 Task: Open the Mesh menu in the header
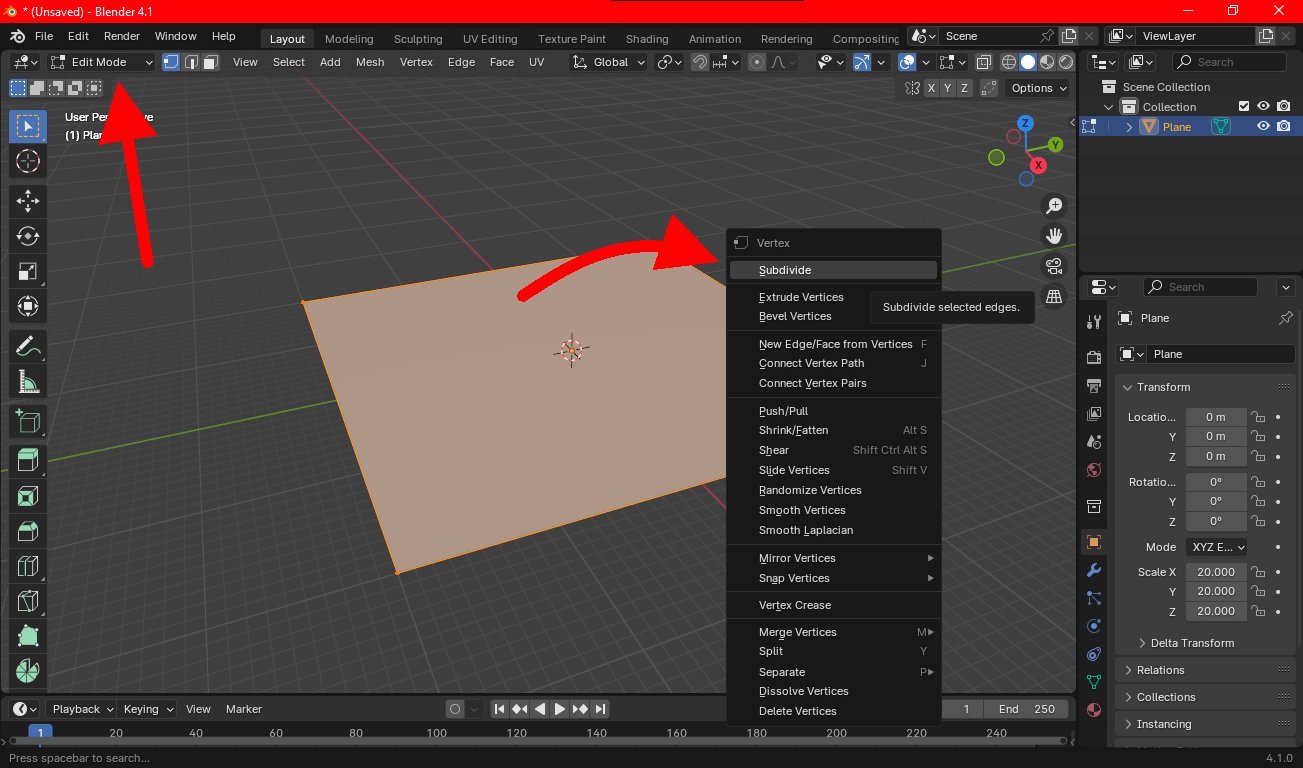click(x=370, y=62)
